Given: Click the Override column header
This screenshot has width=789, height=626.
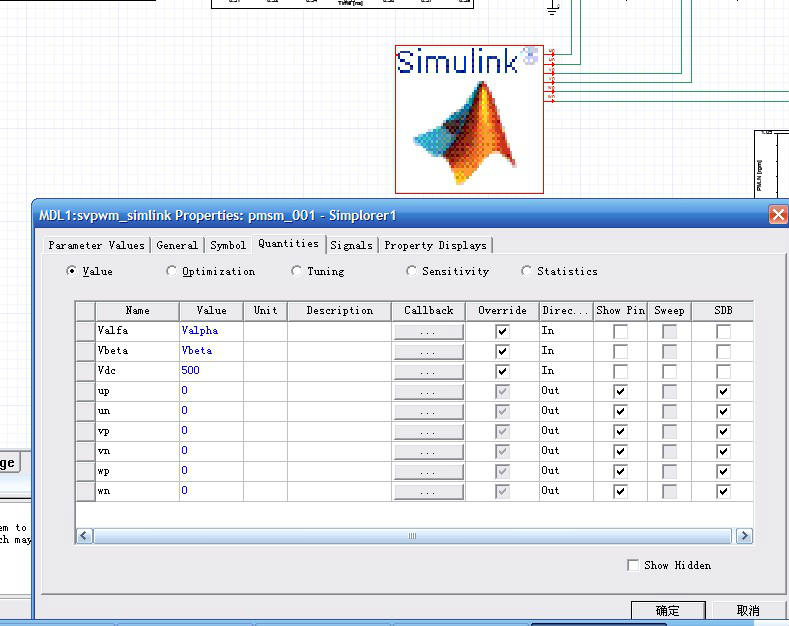Looking at the screenshot, I should tap(502, 310).
